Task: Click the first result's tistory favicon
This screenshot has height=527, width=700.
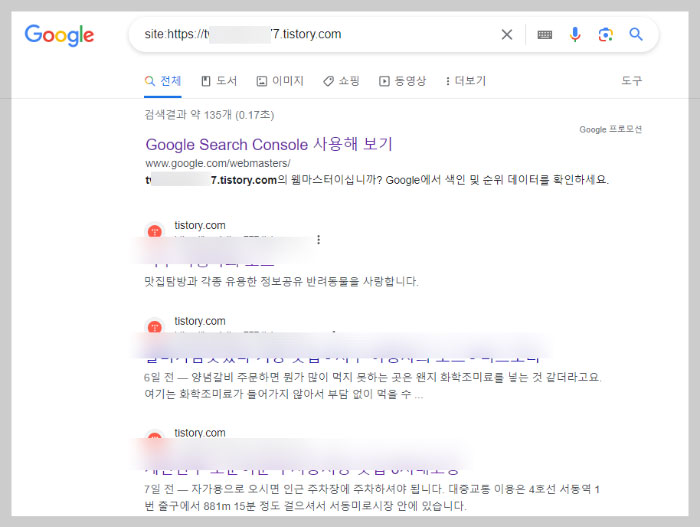Action: tap(155, 231)
